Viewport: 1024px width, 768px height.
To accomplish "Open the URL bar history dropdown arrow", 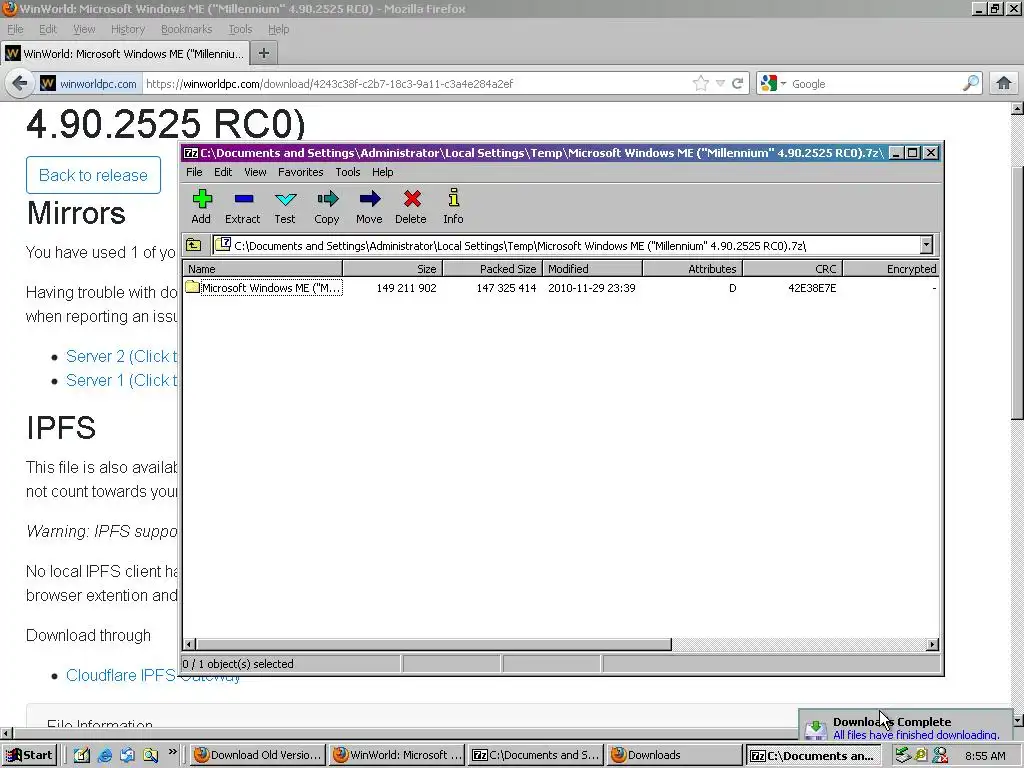I will tap(720, 84).
